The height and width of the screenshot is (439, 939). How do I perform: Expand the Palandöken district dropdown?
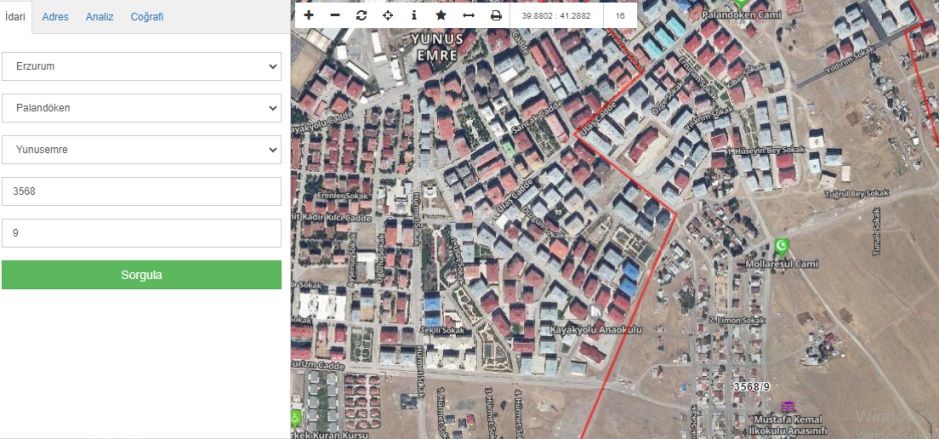pyautogui.click(x=141, y=108)
